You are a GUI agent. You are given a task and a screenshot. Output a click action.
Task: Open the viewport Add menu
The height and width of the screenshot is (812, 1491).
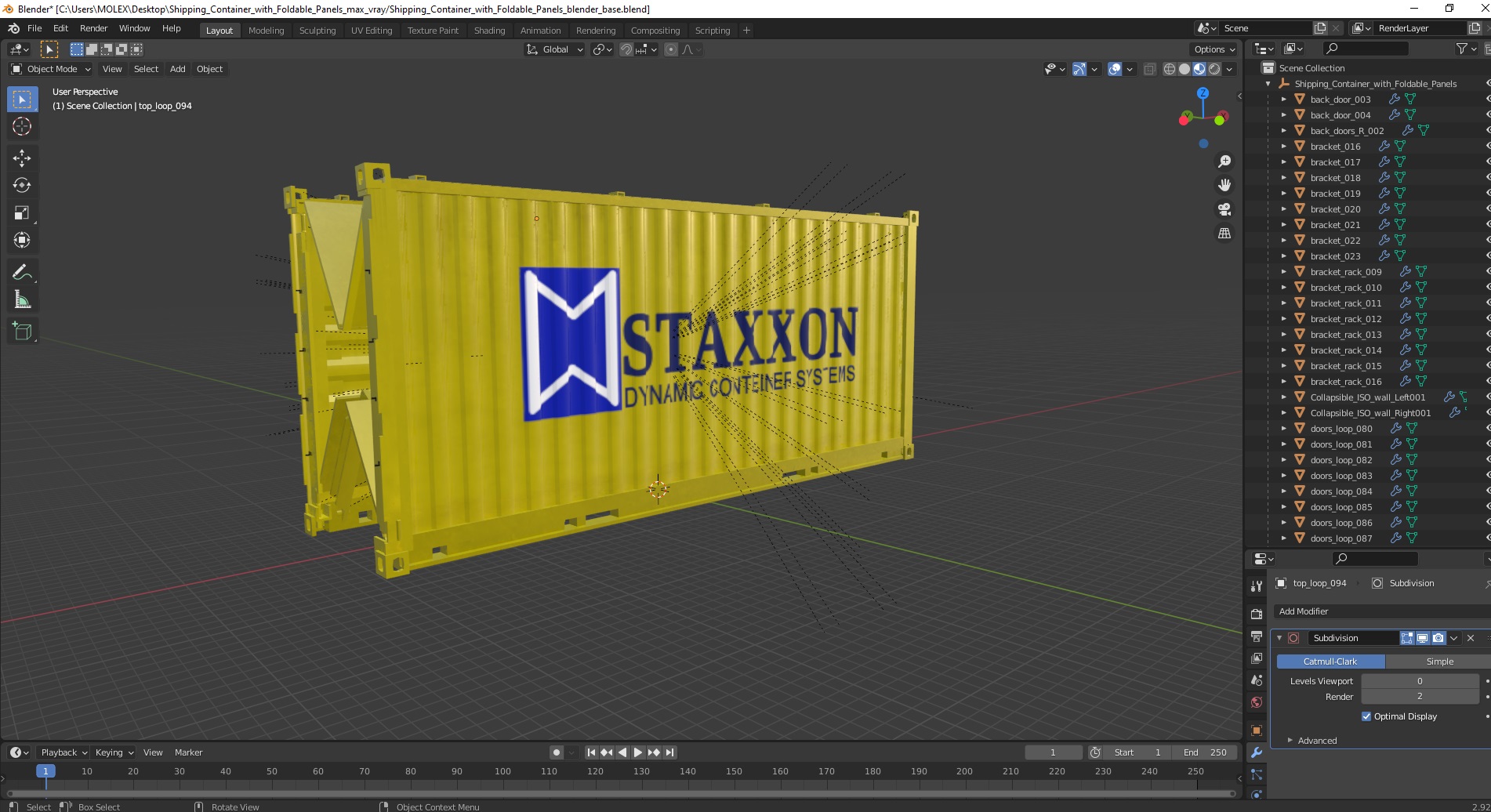click(178, 69)
